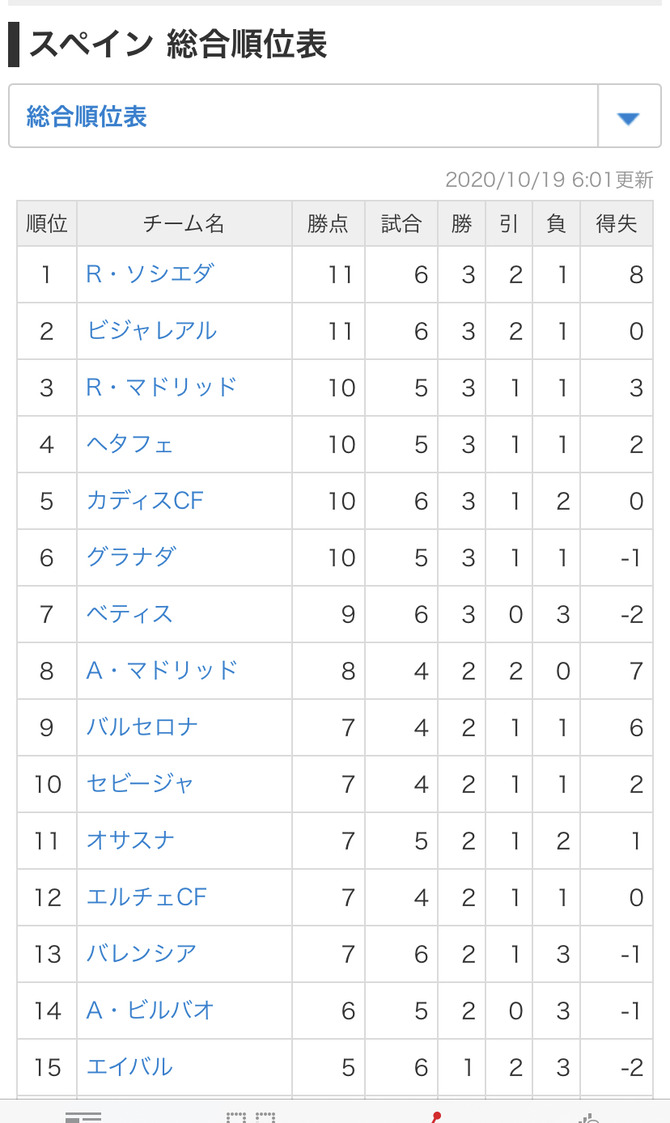This screenshot has height=1123, width=670.
Task: Select the ベティス team link
Action: pos(130,613)
